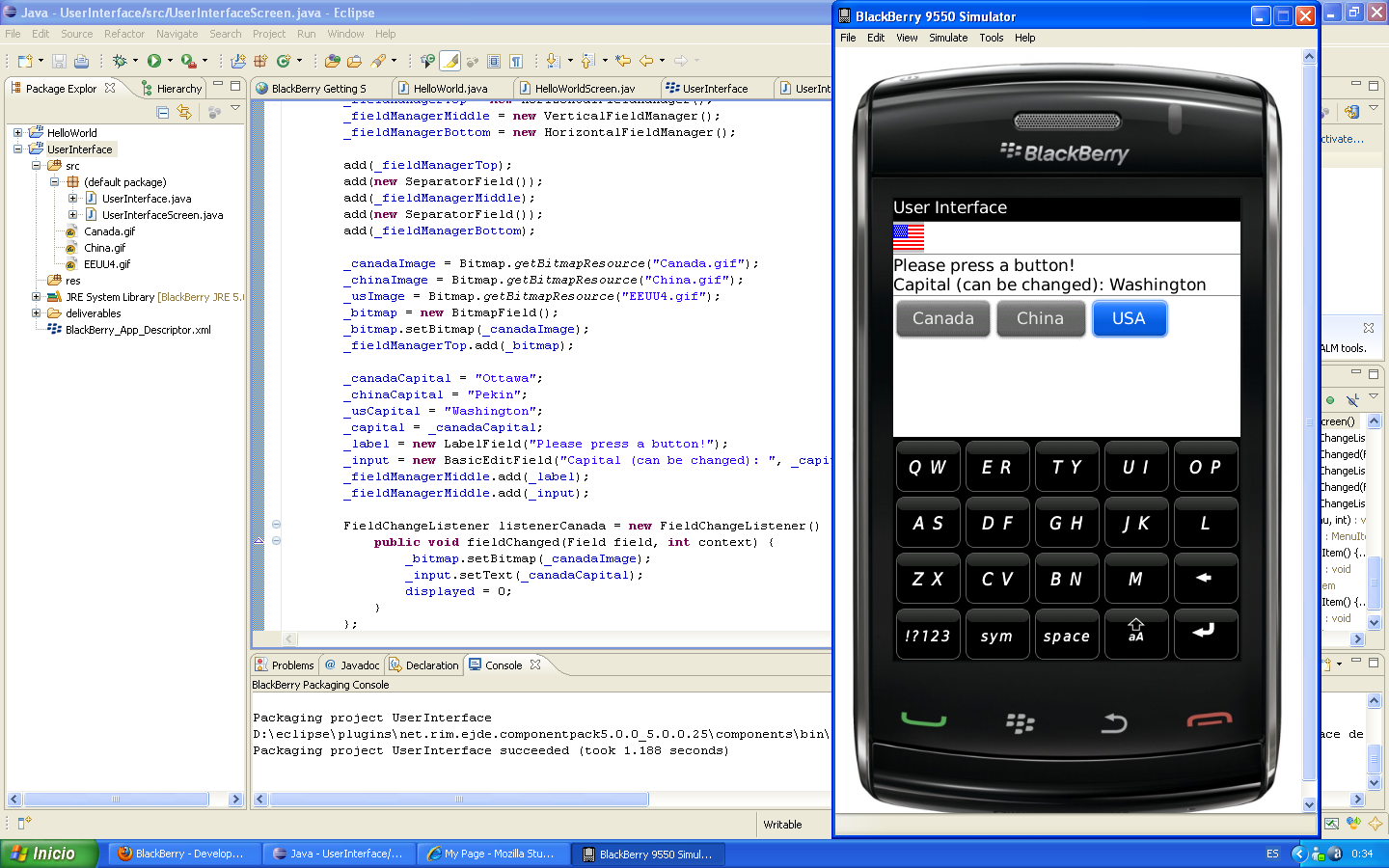Launch the Debug tool (bug icon)
This screenshot has width=1389, height=868.
click(121, 61)
